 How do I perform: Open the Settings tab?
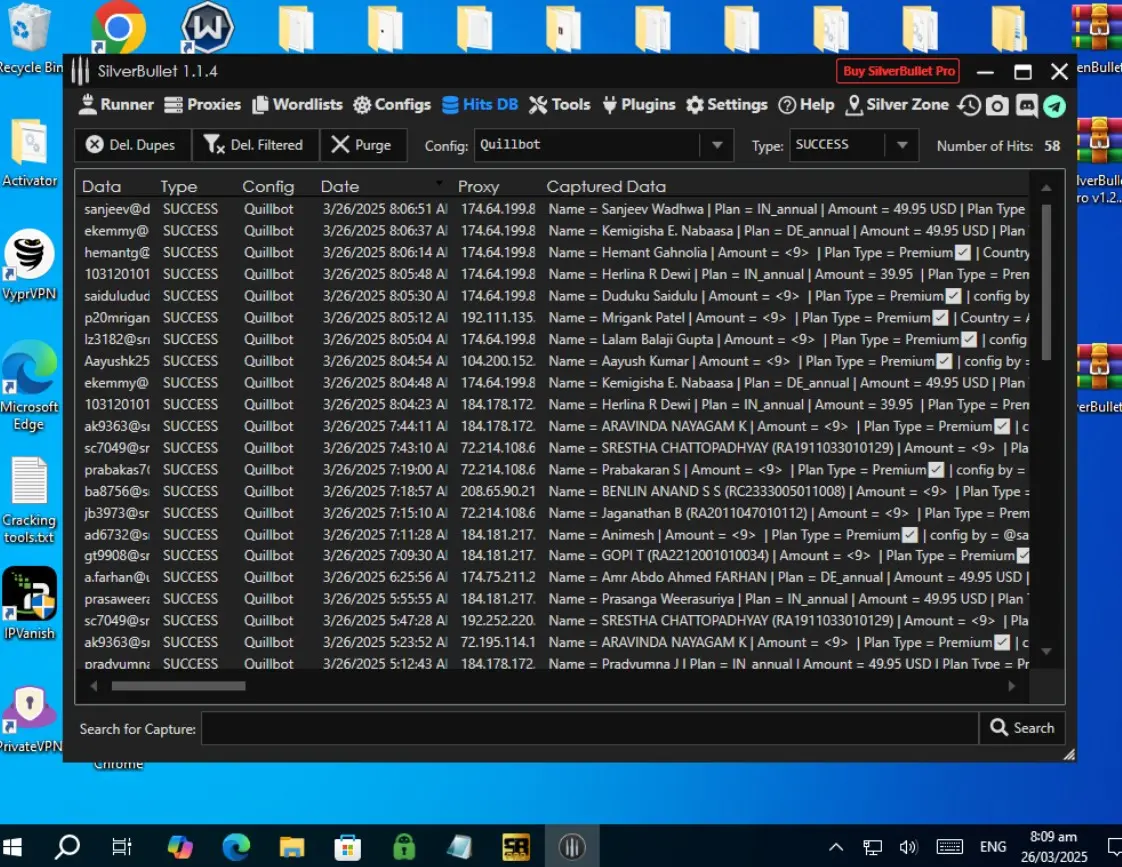[726, 104]
